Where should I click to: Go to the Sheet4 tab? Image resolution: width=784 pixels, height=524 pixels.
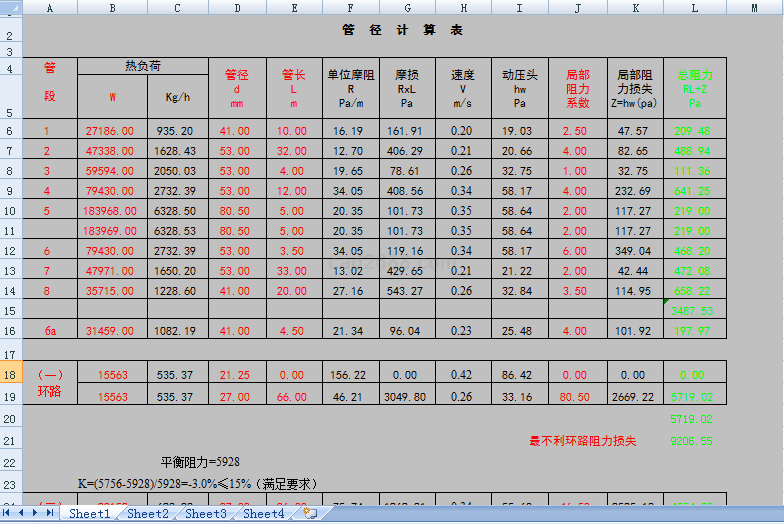click(x=263, y=513)
